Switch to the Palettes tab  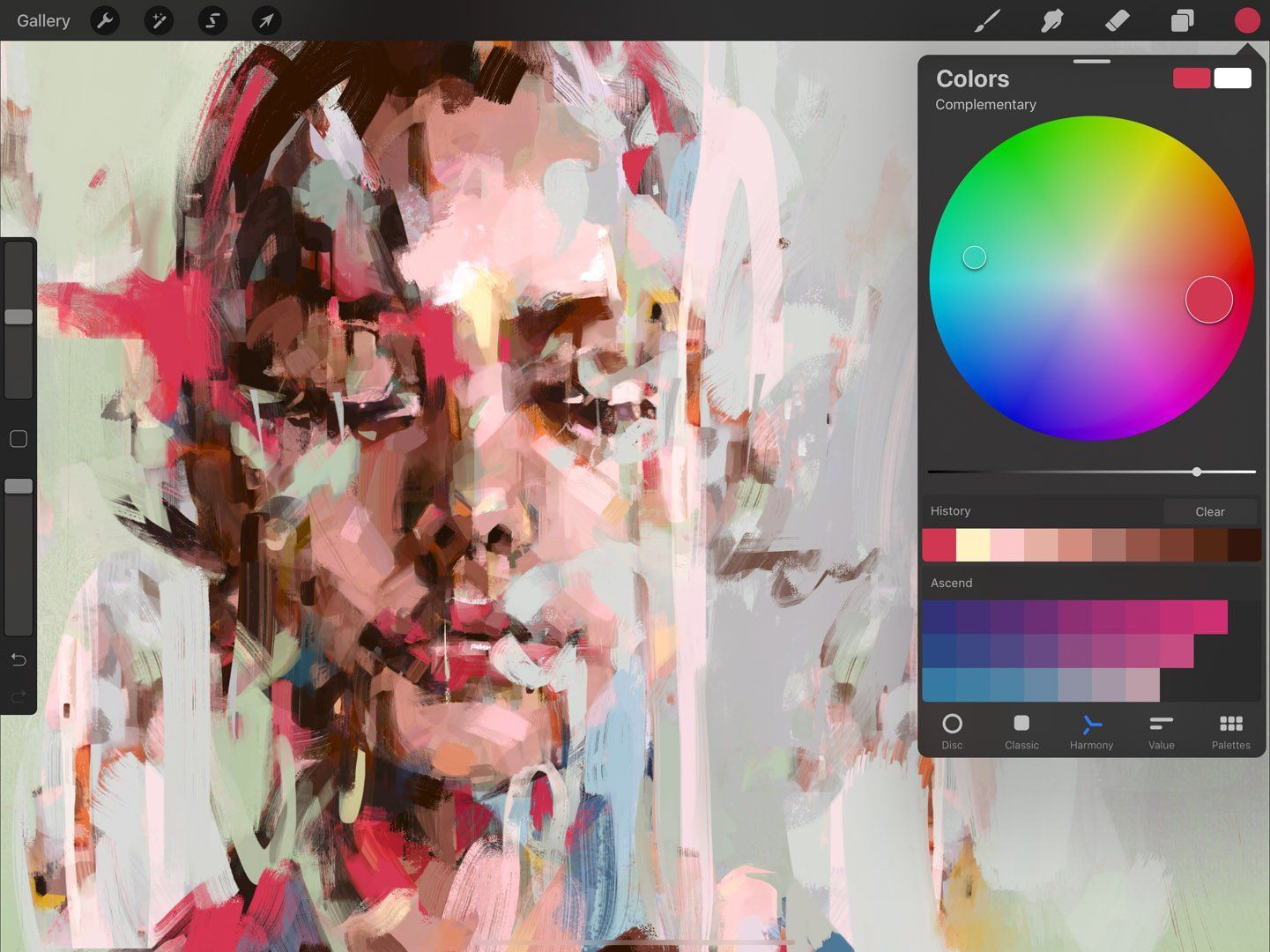(x=1230, y=732)
